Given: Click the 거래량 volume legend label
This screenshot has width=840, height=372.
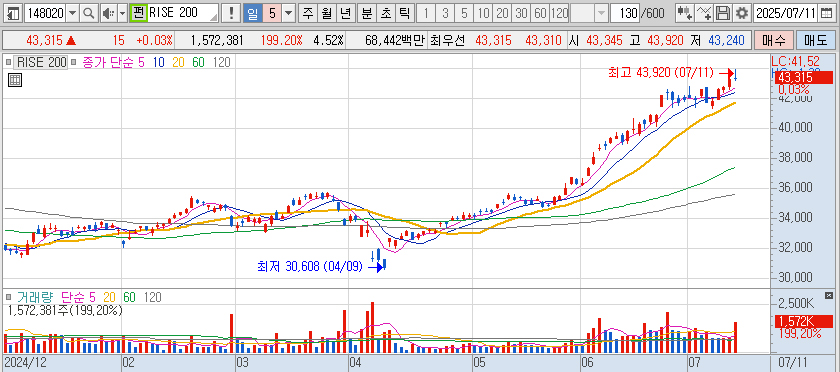Looking at the screenshot, I should pyautogui.click(x=35, y=296).
